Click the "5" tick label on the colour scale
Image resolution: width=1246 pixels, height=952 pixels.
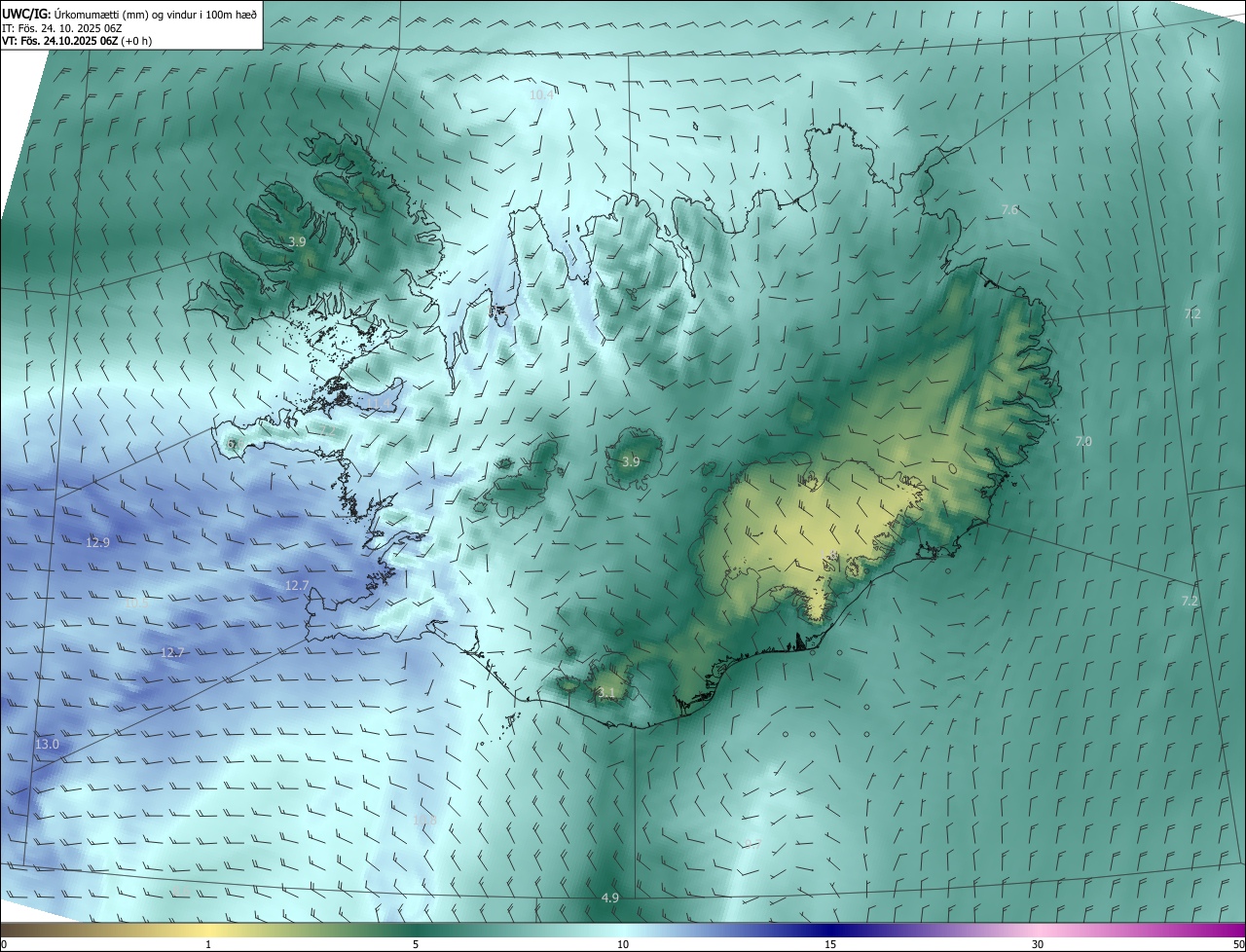[x=416, y=944]
